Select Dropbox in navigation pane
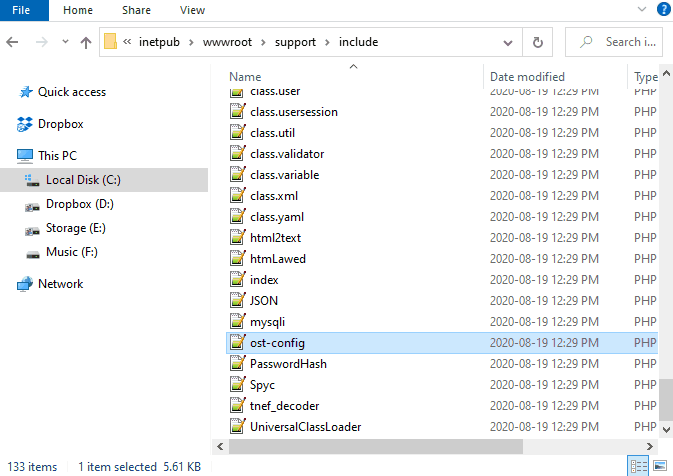Screen dimensions: 673x476 point(61,124)
